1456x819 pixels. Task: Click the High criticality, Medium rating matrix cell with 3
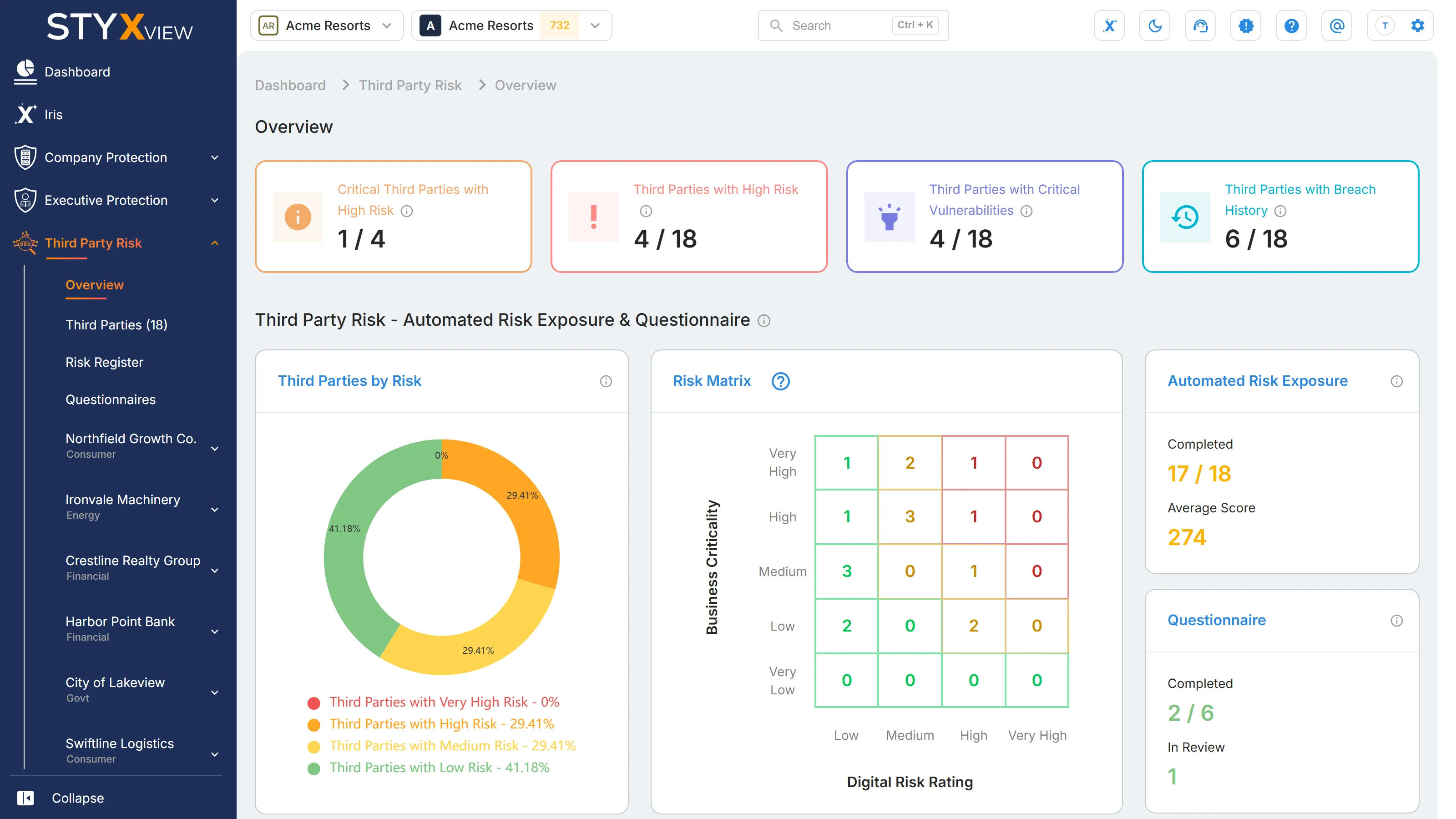pyautogui.click(x=910, y=516)
